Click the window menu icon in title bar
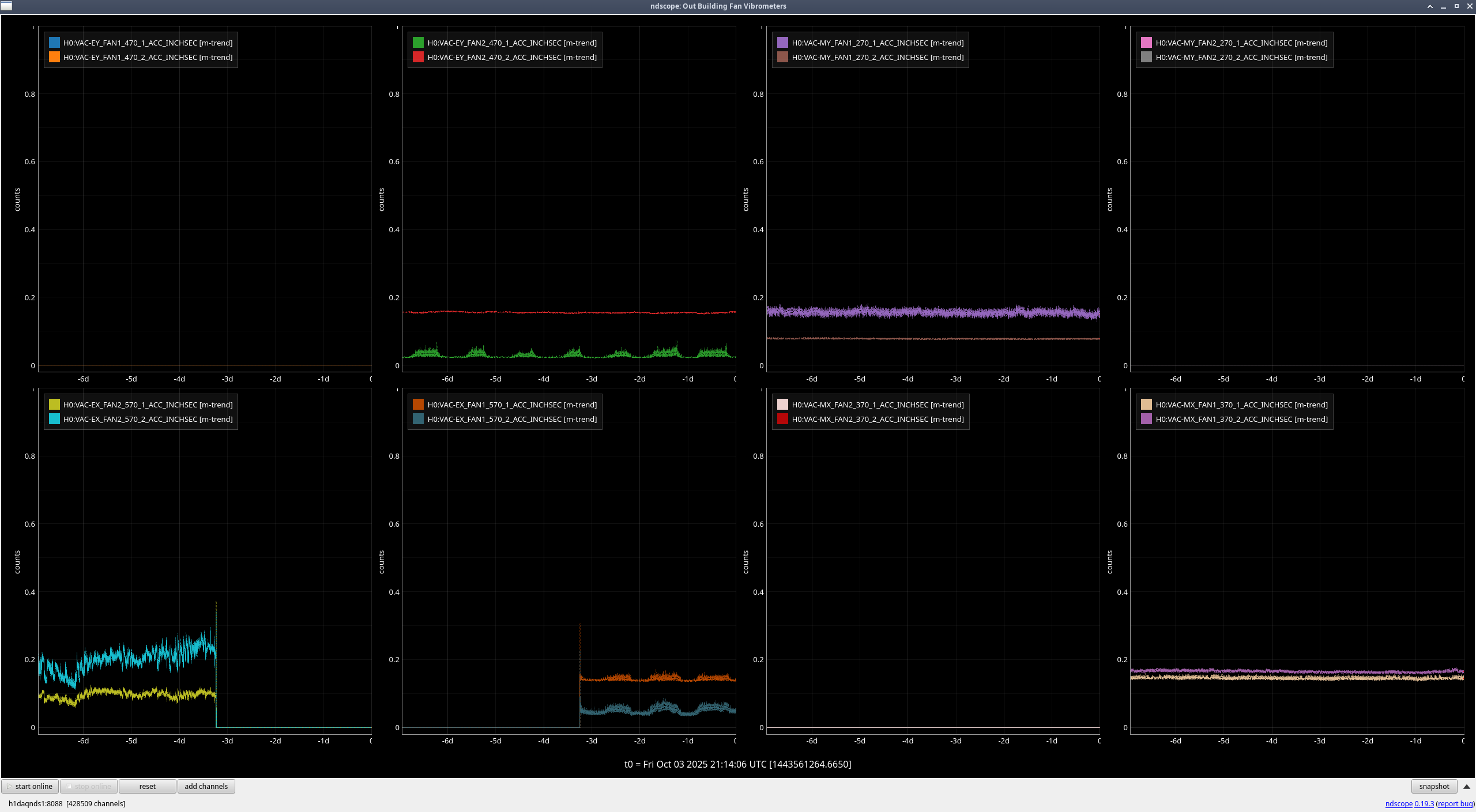The width and height of the screenshot is (1476, 812). pyautogui.click(x=6, y=6)
